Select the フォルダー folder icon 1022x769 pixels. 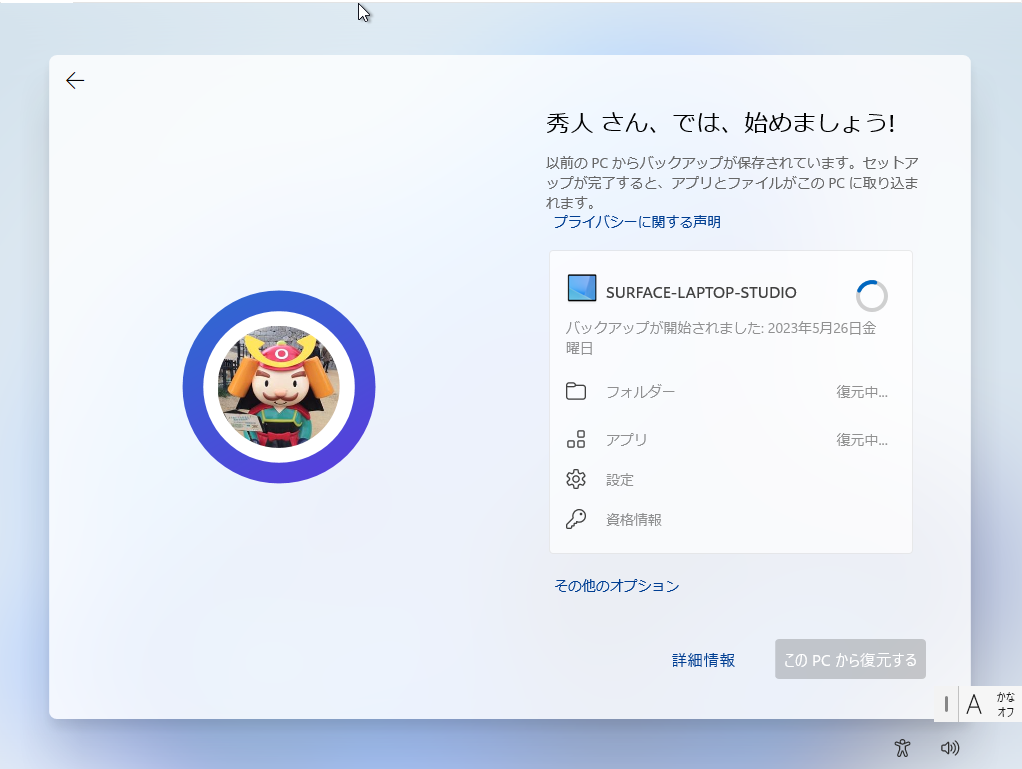click(x=576, y=391)
